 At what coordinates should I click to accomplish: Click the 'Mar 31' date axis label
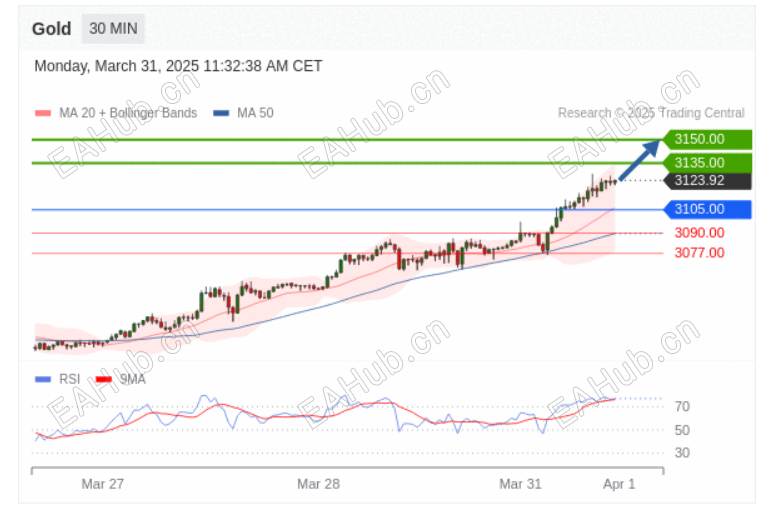(x=521, y=484)
